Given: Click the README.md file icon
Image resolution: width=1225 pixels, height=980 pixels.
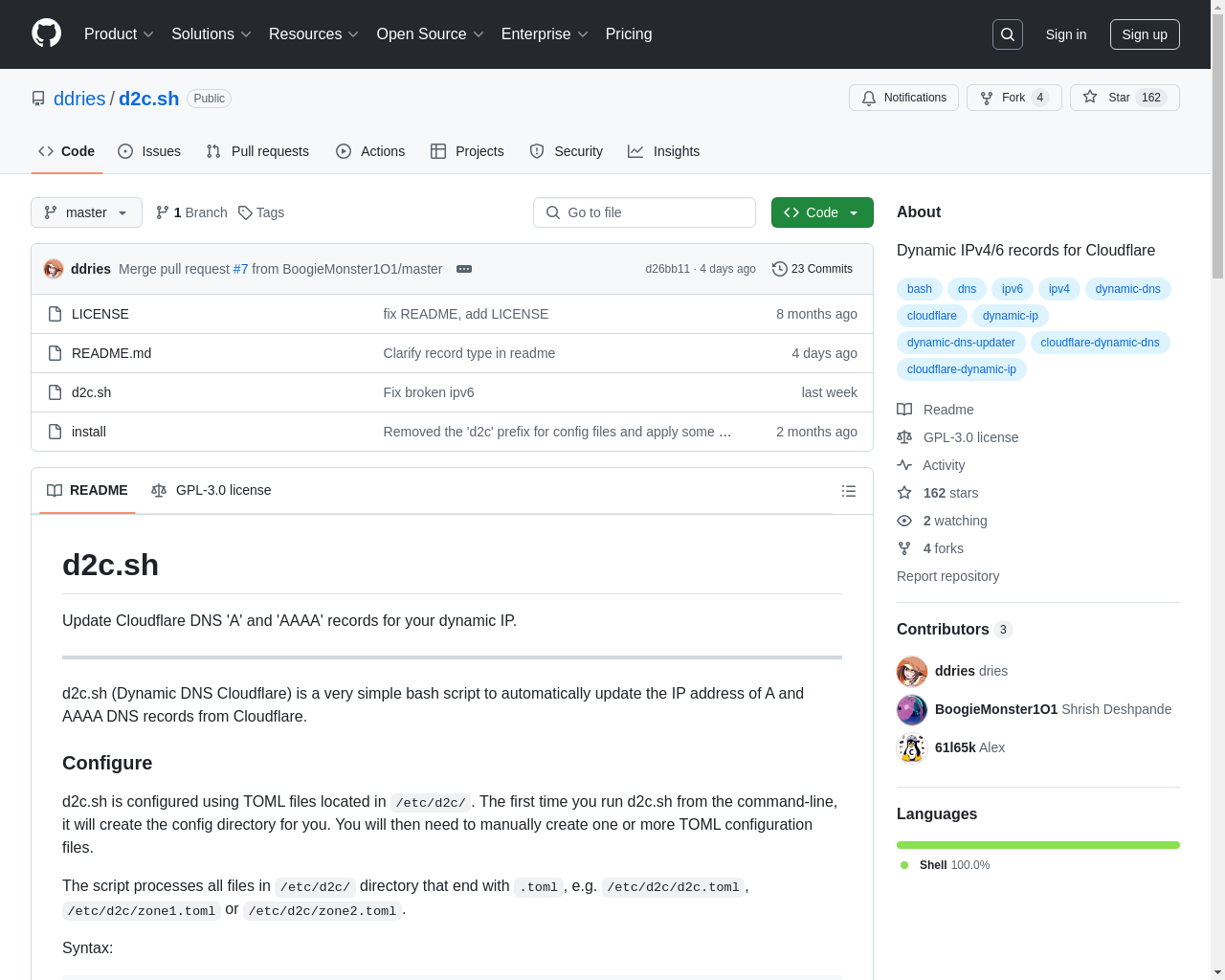Looking at the screenshot, I should pos(56,353).
